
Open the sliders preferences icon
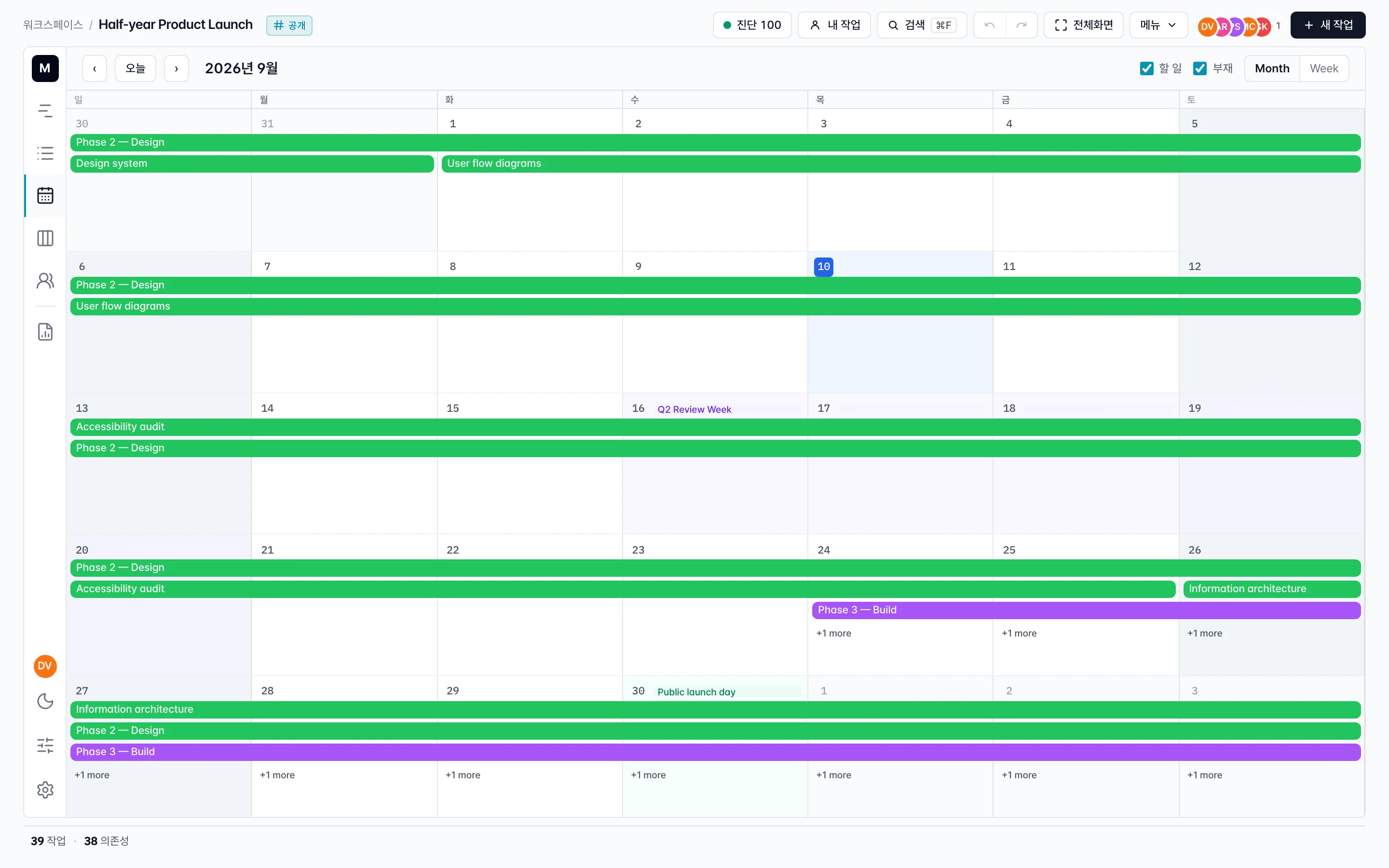pyautogui.click(x=45, y=746)
